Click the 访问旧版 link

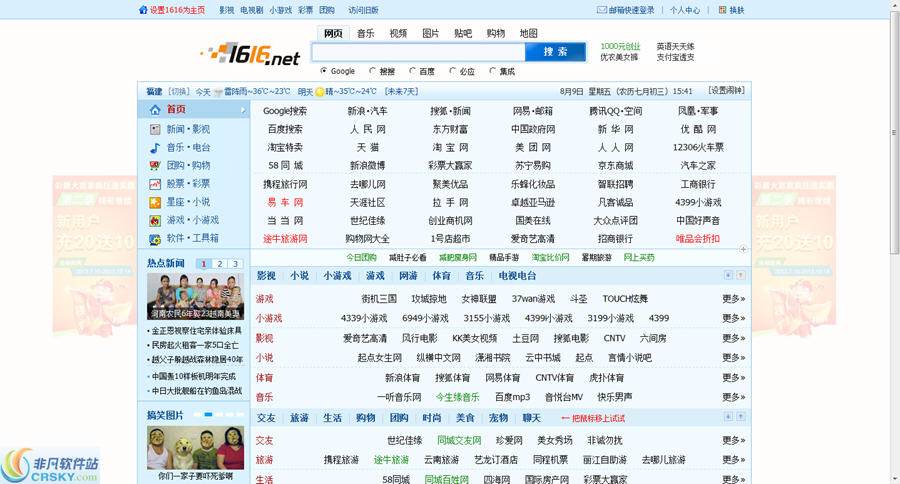click(363, 10)
